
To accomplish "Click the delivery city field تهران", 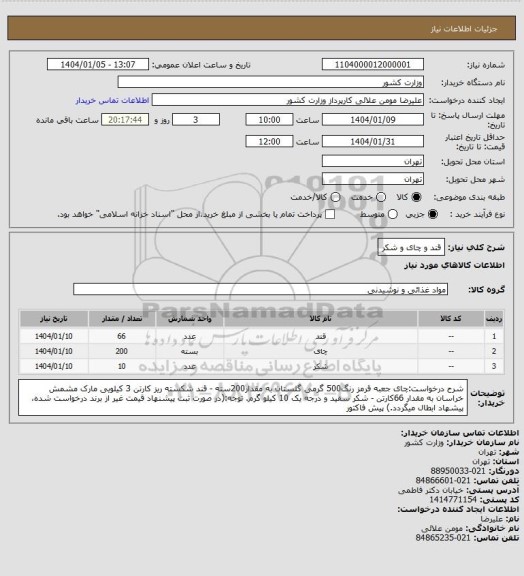I will pos(373,179).
